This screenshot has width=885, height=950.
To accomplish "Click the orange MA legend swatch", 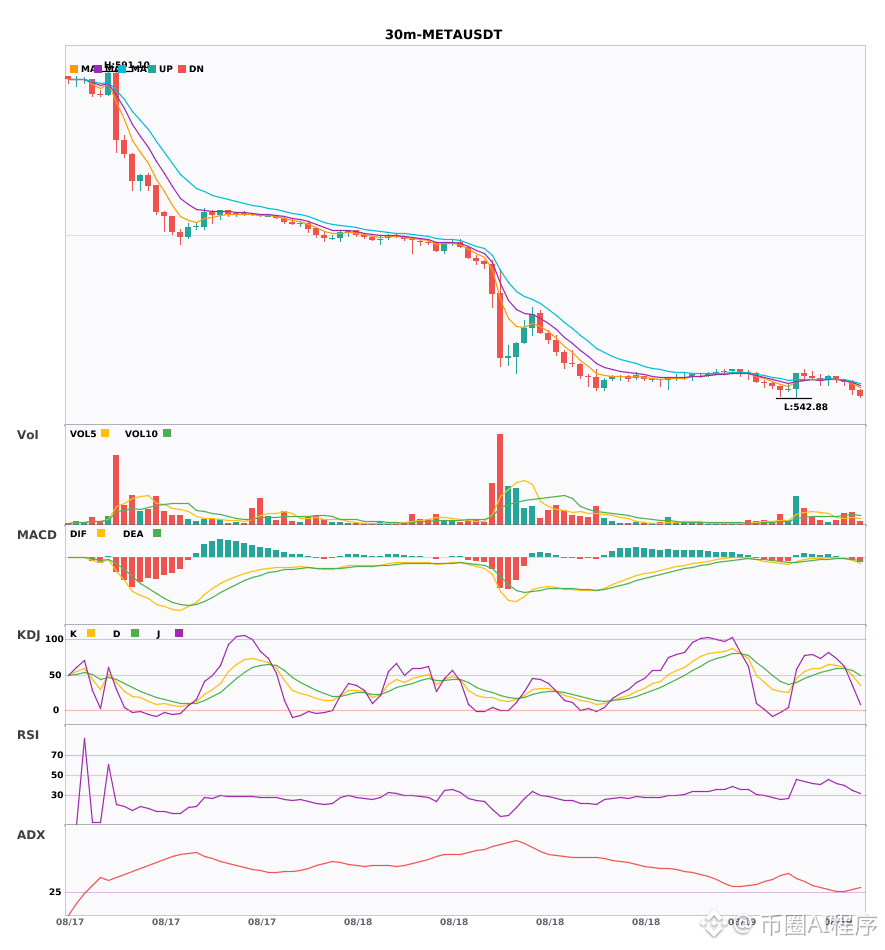I will tap(74, 69).
